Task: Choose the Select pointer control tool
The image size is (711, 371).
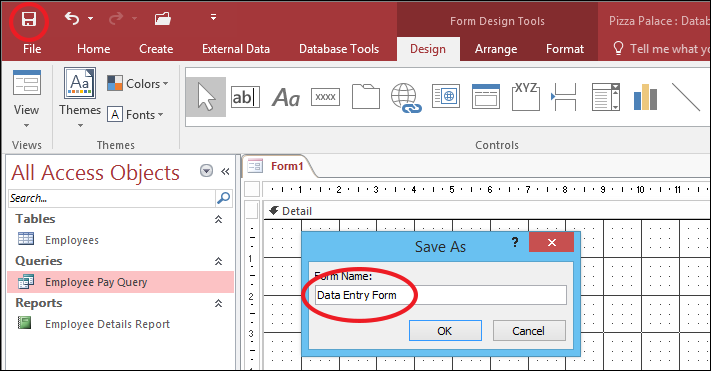Action: tap(206, 97)
